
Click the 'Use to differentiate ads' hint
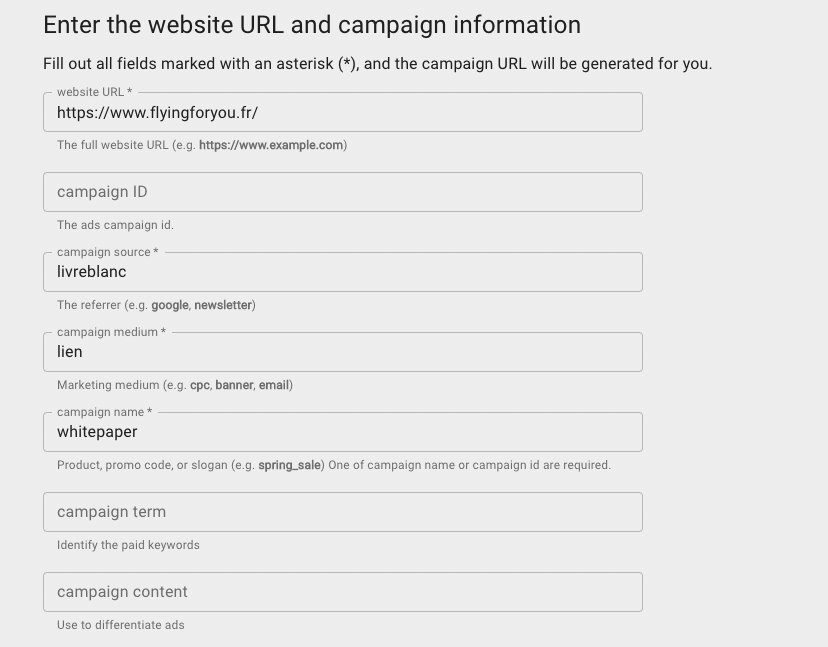point(120,625)
